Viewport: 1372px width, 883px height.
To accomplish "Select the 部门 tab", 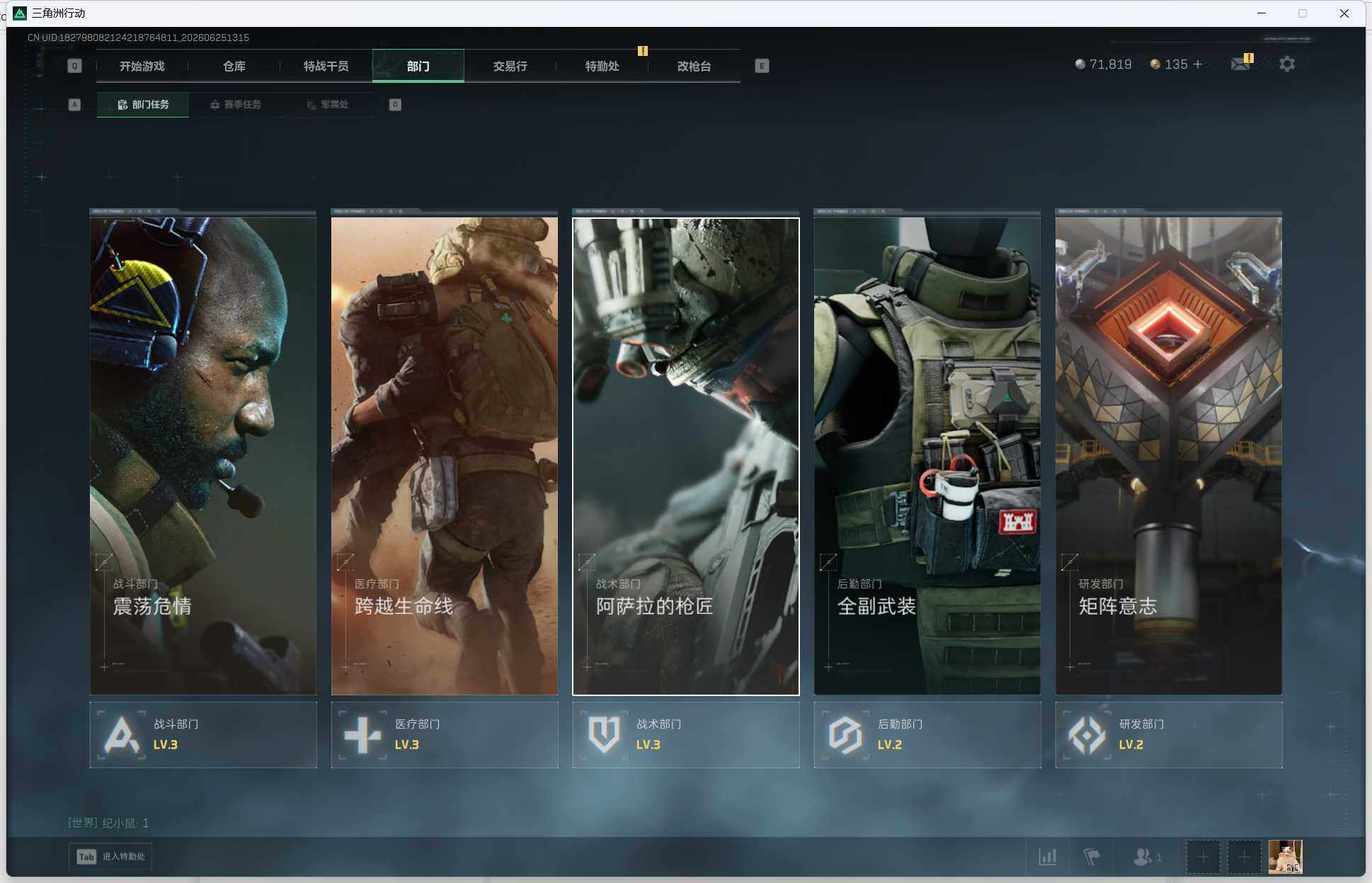I will [x=418, y=66].
